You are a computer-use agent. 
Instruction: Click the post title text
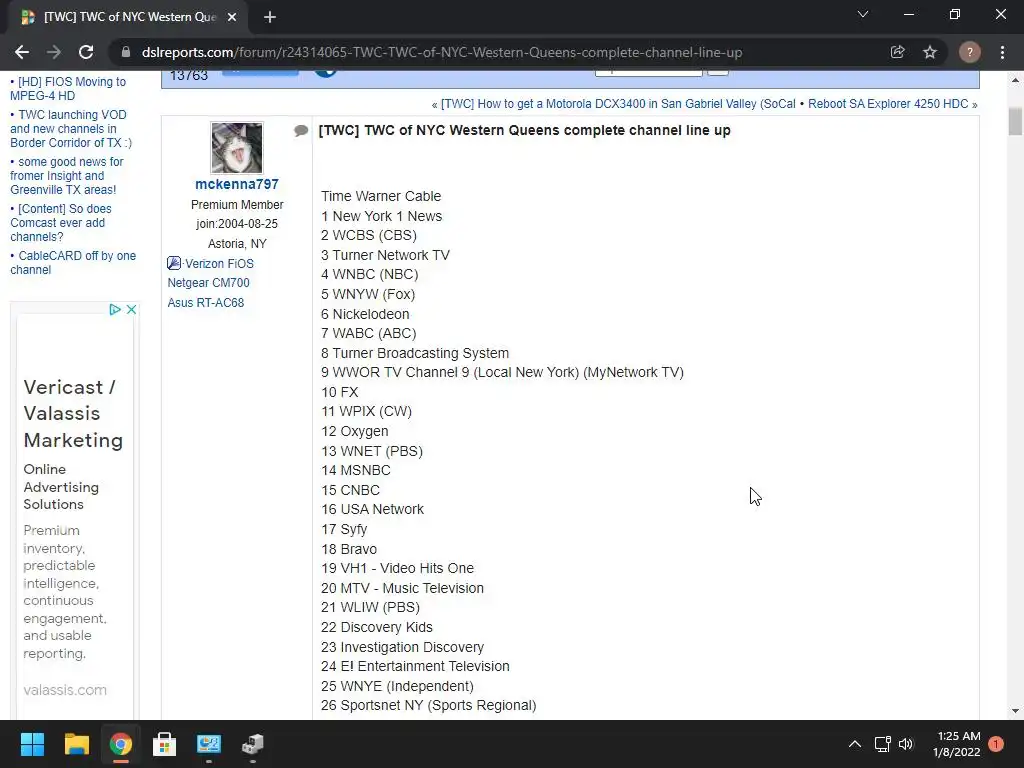(x=524, y=131)
